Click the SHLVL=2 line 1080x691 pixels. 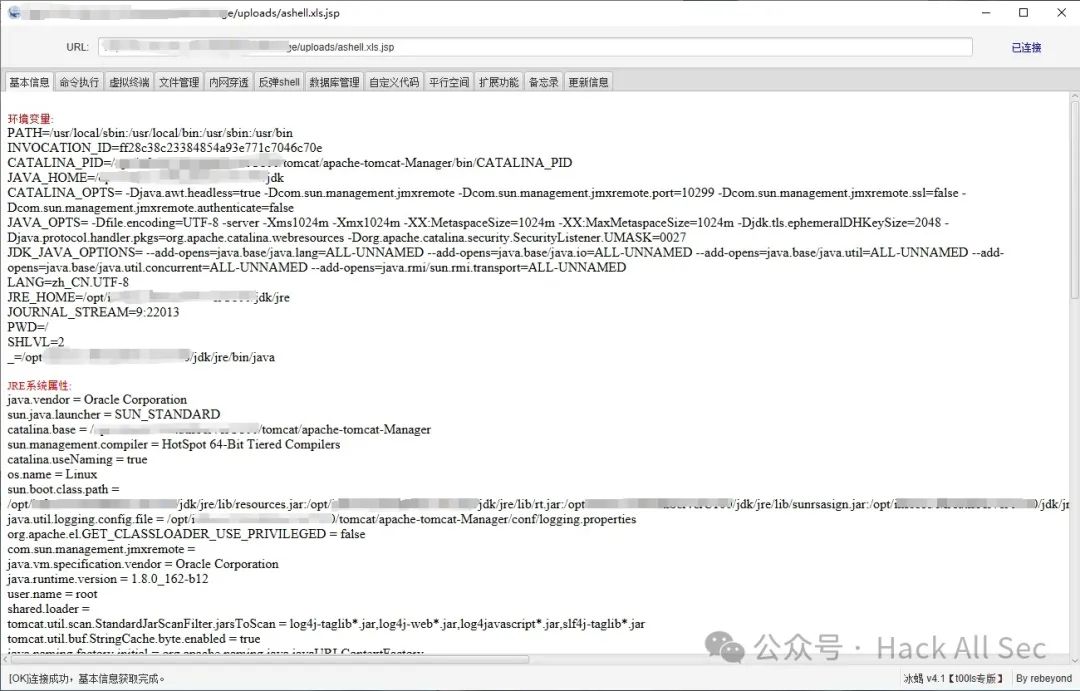pyautogui.click(x=36, y=342)
